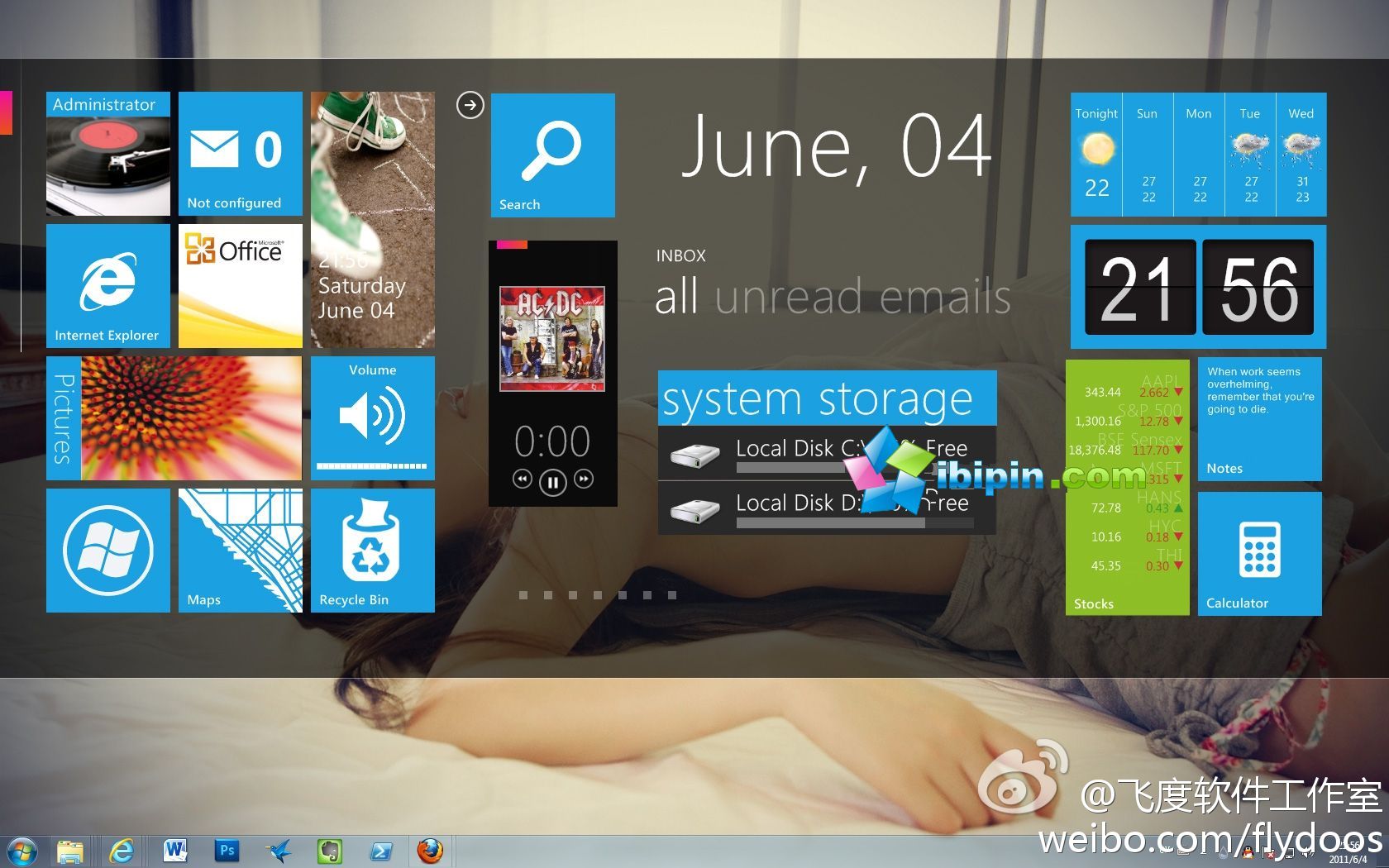Open Firefox from the taskbar

click(429, 850)
